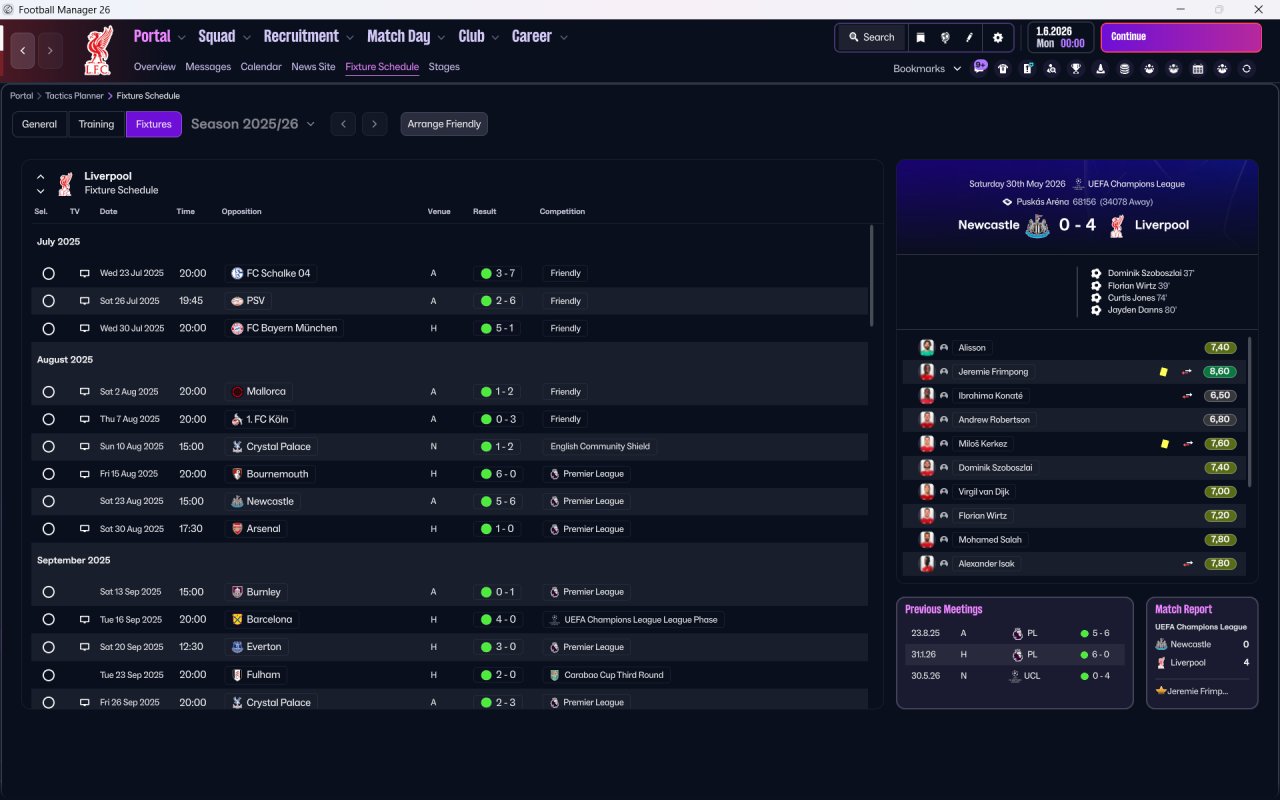Go to the previous season arrow
This screenshot has height=800, width=1280.
click(343, 124)
